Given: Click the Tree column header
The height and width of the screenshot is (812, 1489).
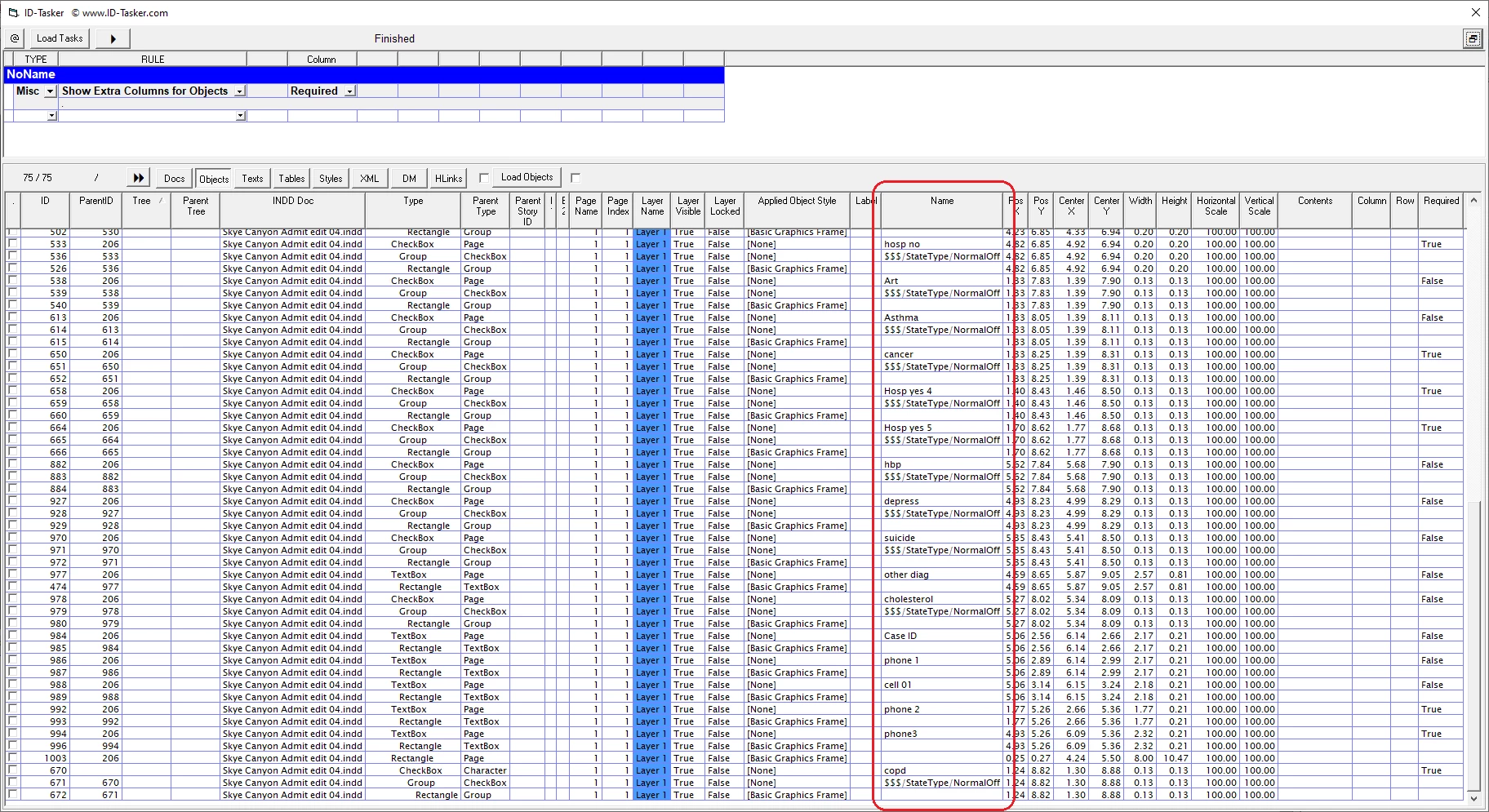Looking at the screenshot, I should (x=146, y=211).
